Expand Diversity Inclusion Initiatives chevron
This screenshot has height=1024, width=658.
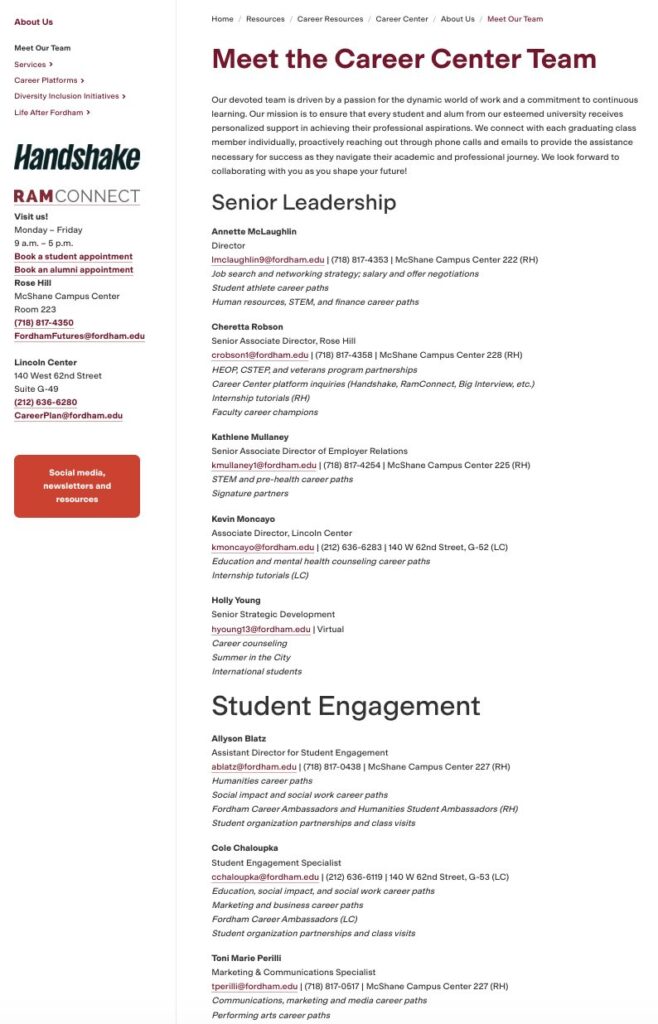click(x=125, y=97)
